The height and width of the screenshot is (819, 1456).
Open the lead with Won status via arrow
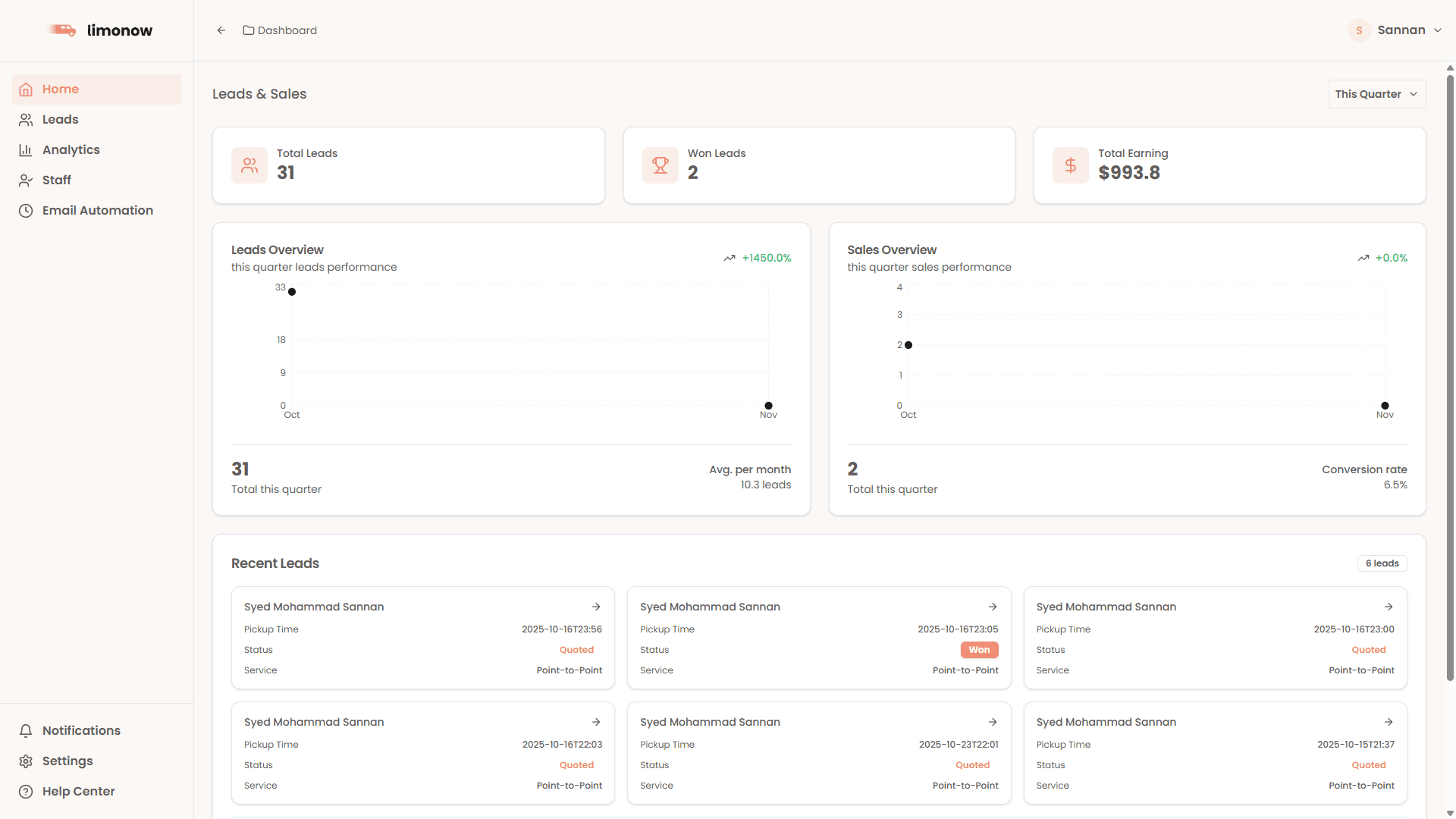pos(993,607)
